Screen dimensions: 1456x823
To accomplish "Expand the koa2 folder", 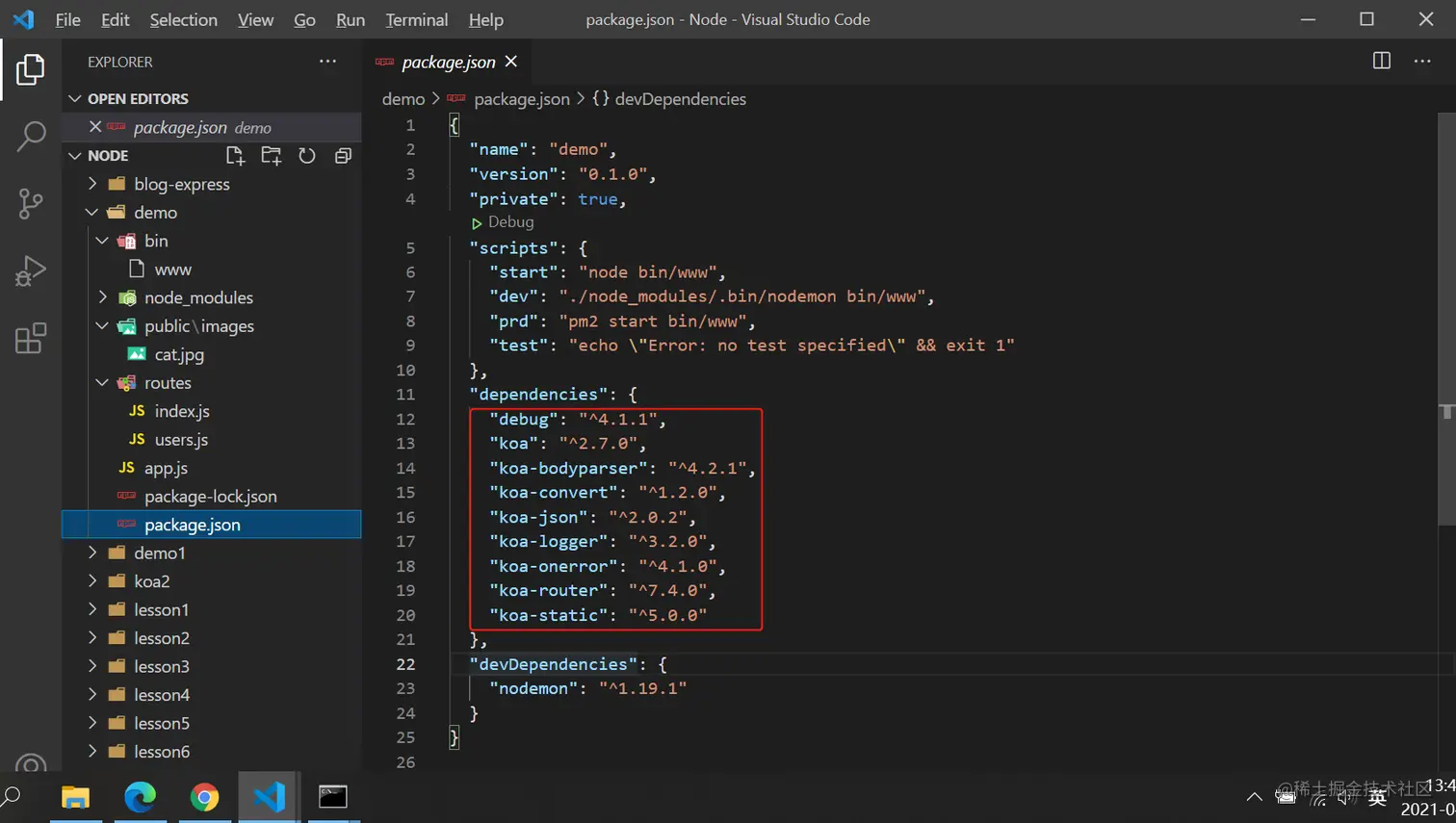I will tap(92, 581).
